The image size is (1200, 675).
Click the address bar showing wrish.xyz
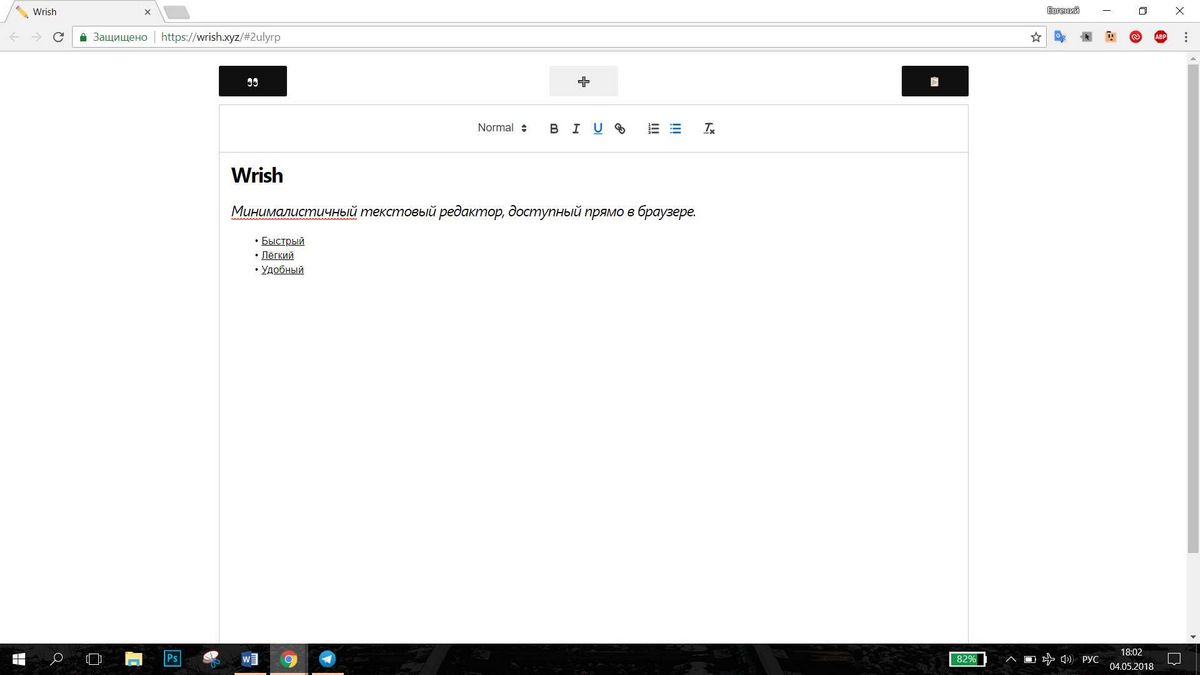tap(560, 37)
